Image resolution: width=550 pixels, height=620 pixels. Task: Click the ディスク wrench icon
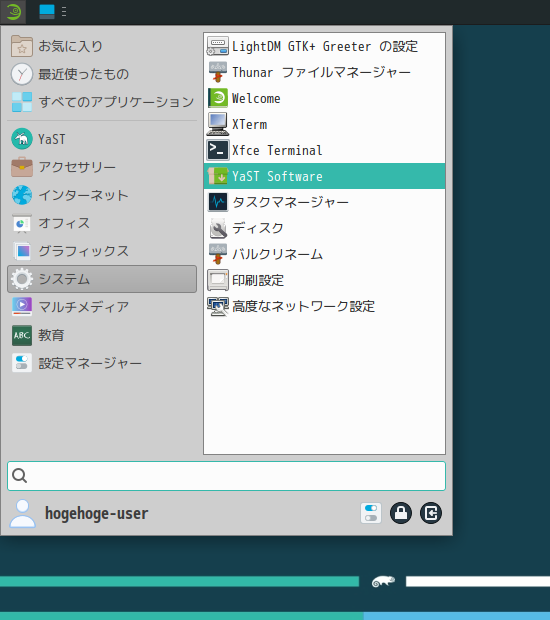click(218, 228)
